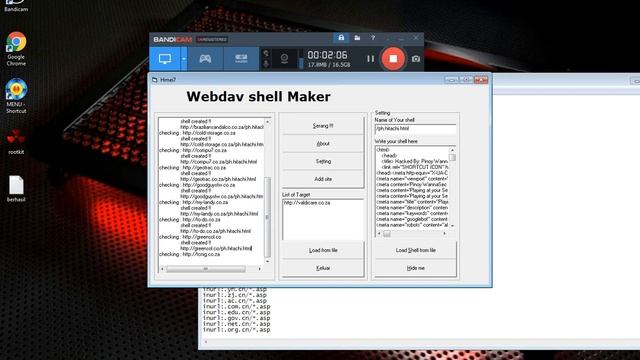The height and width of the screenshot is (360, 640).
Task: Take a screenshot with the Bandicam camera icon
Action: (416, 59)
